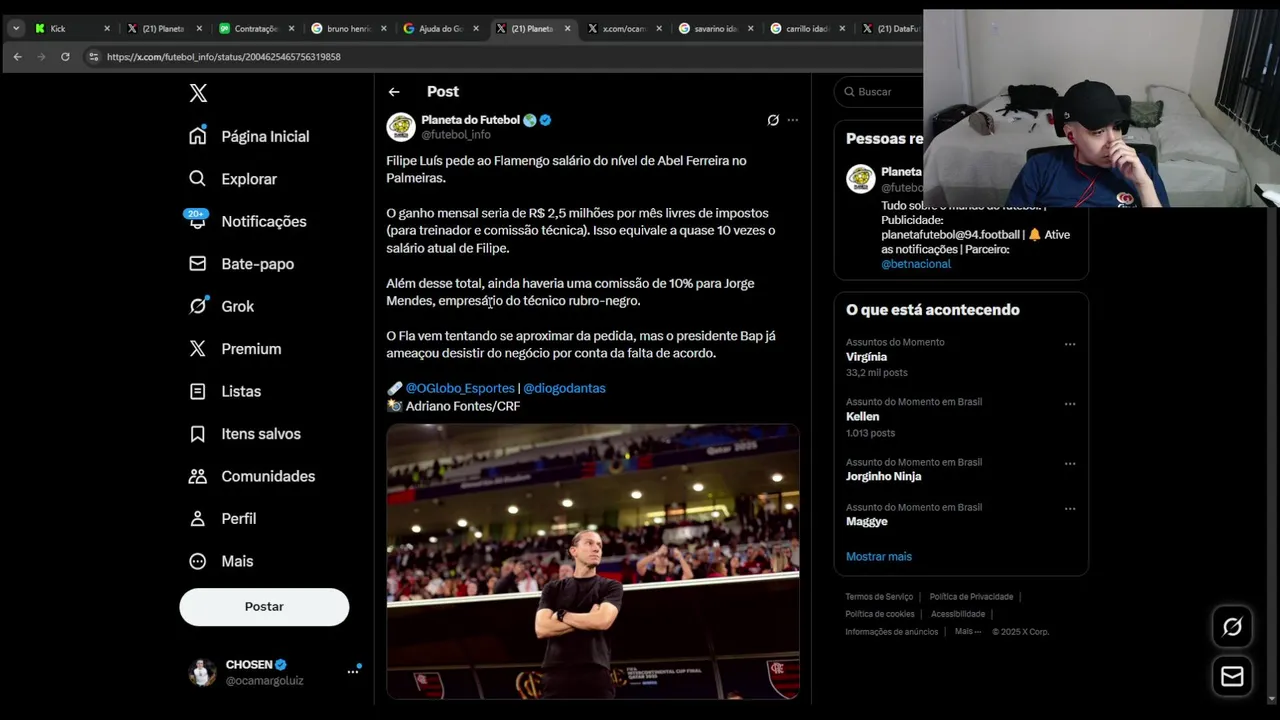Open Política de Privacidade footer link
Screen dimensions: 1280x720
[x=971, y=597]
